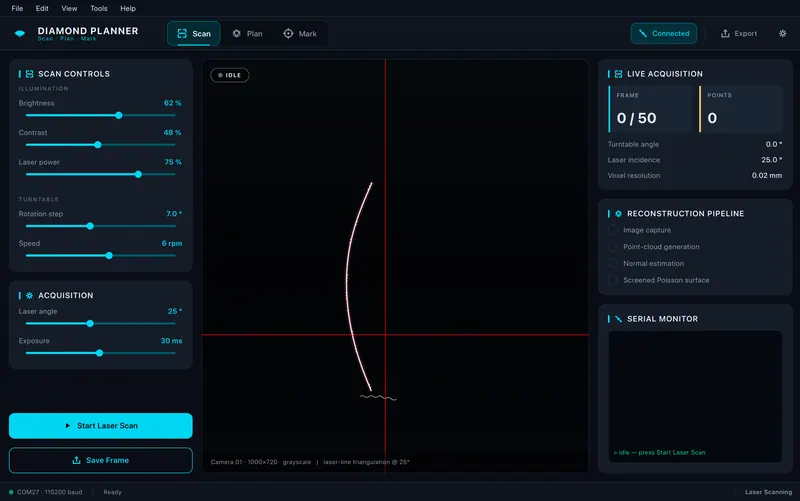Click the Speed value 6 rpm
Viewport: 800px width, 501px height.
pyautogui.click(x=171, y=243)
